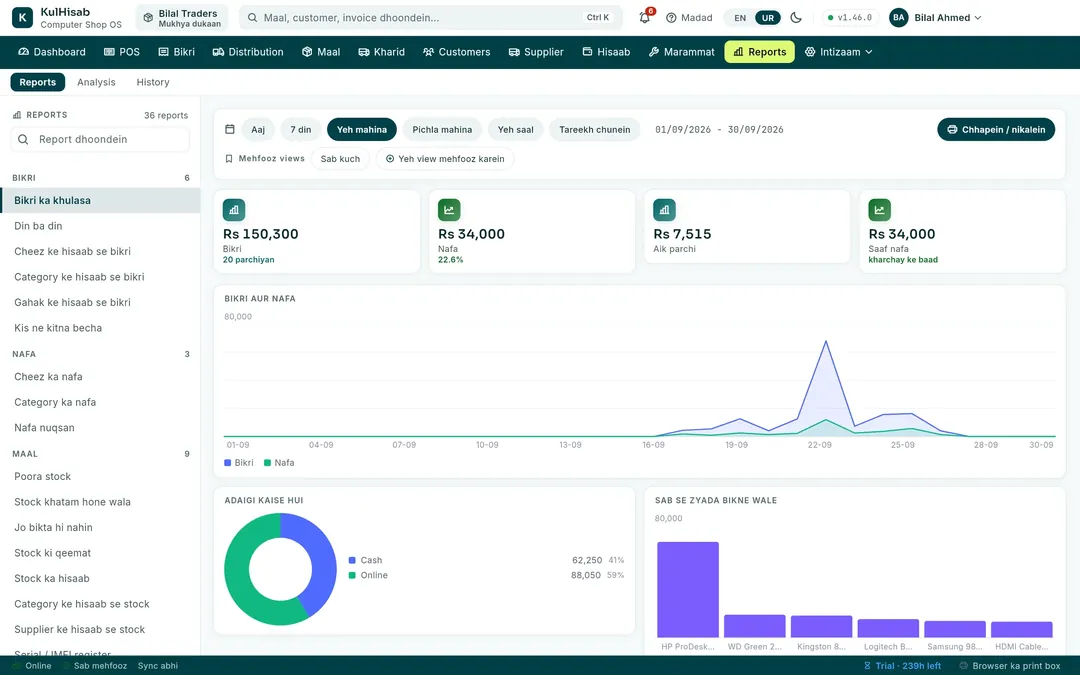
Task: Open Cheez ke hisaab se bikri
Action: coord(100,251)
